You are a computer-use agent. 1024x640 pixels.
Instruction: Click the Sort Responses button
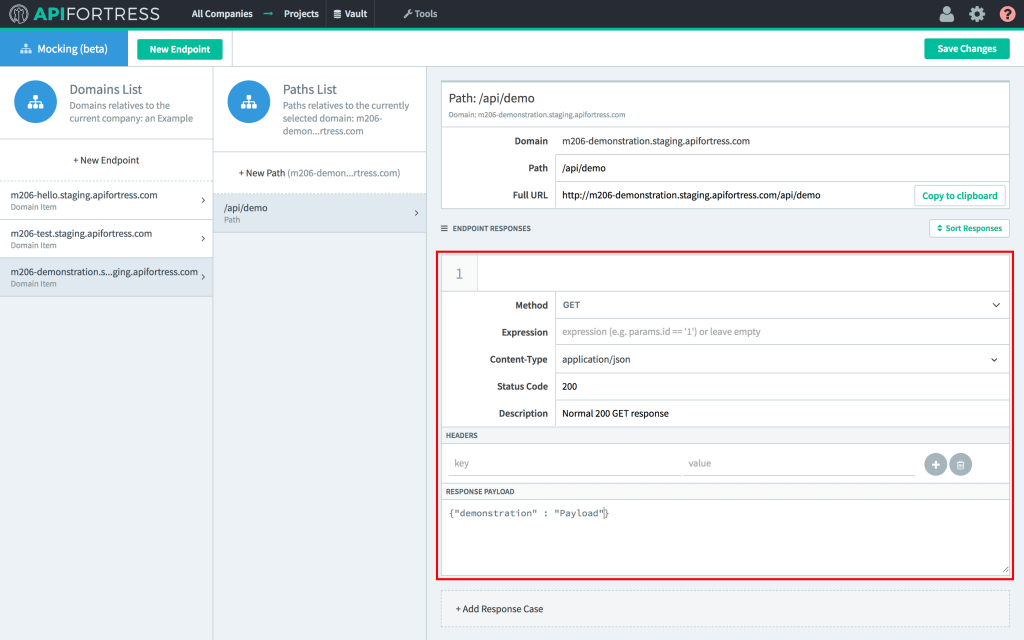click(968, 228)
